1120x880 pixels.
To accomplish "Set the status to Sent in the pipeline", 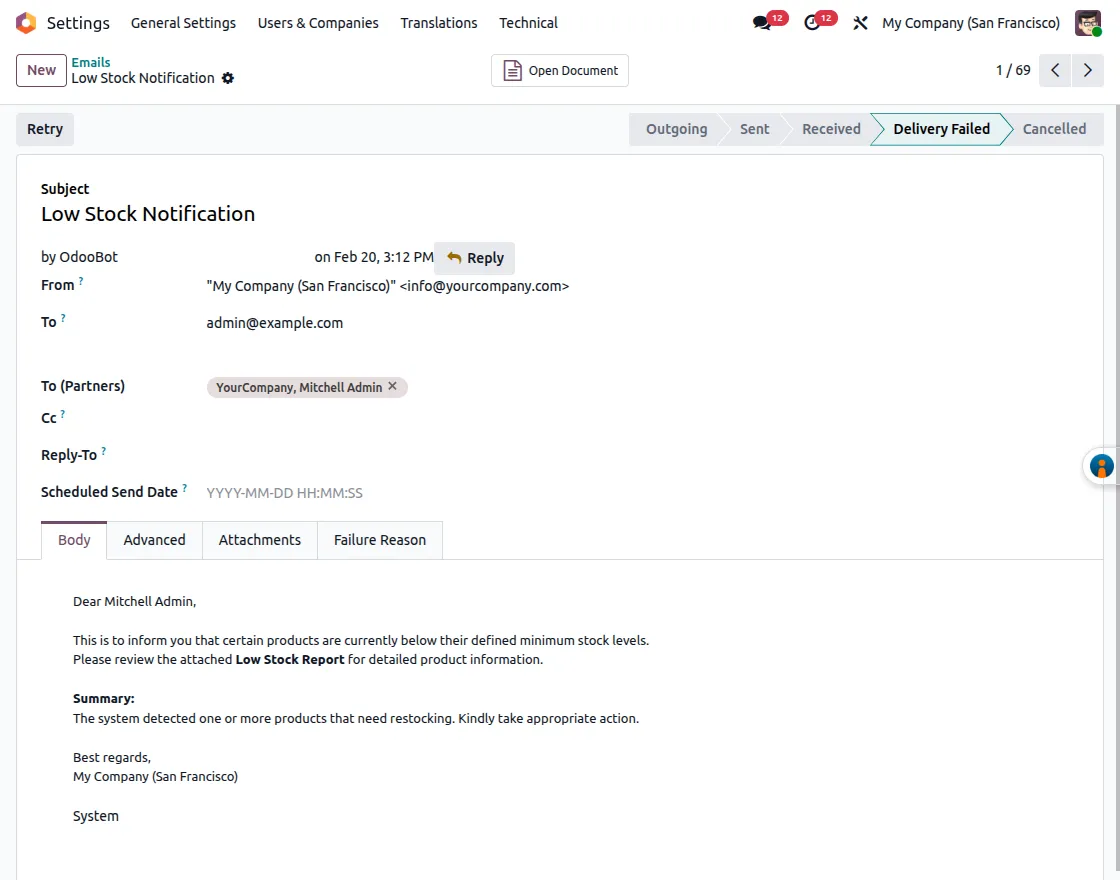I will pyautogui.click(x=754, y=128).
